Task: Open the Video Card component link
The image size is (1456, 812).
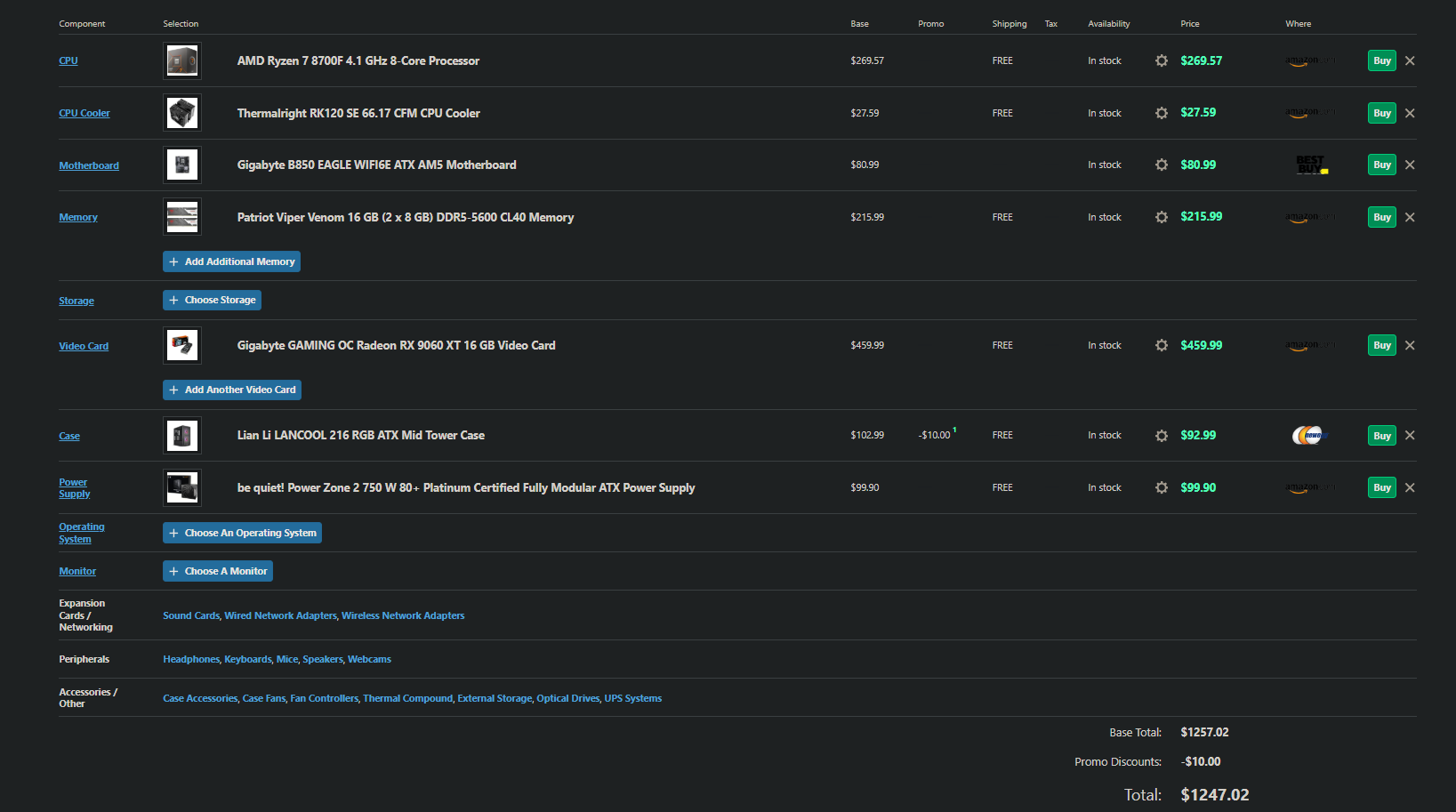Action: (x=84, y=346)
